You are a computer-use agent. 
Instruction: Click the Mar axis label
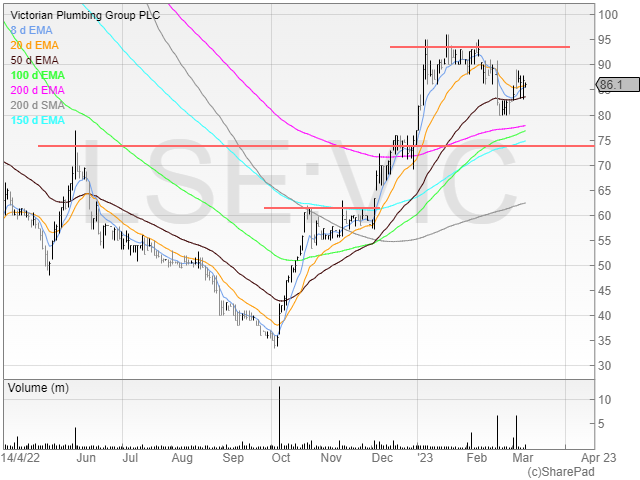pyautogui.click(x=523, y=458)
